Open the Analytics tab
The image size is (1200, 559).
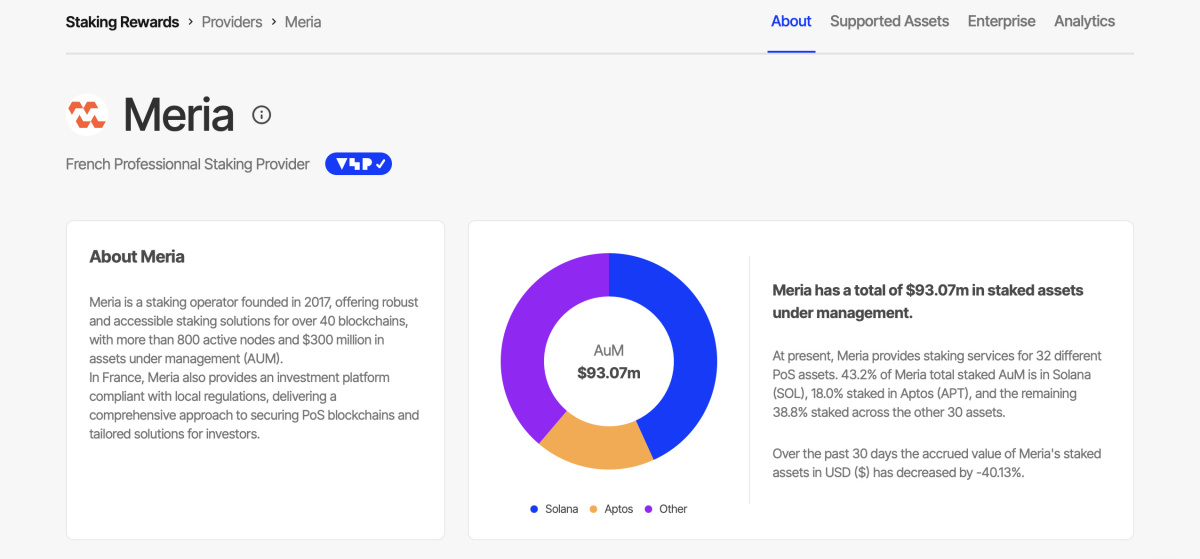click(1084, 21)
